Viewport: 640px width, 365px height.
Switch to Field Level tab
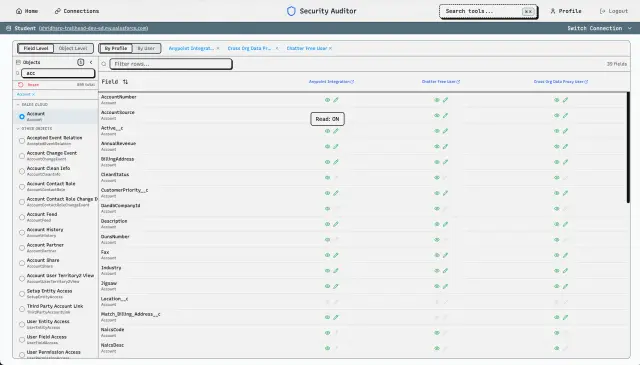point(36,48)
